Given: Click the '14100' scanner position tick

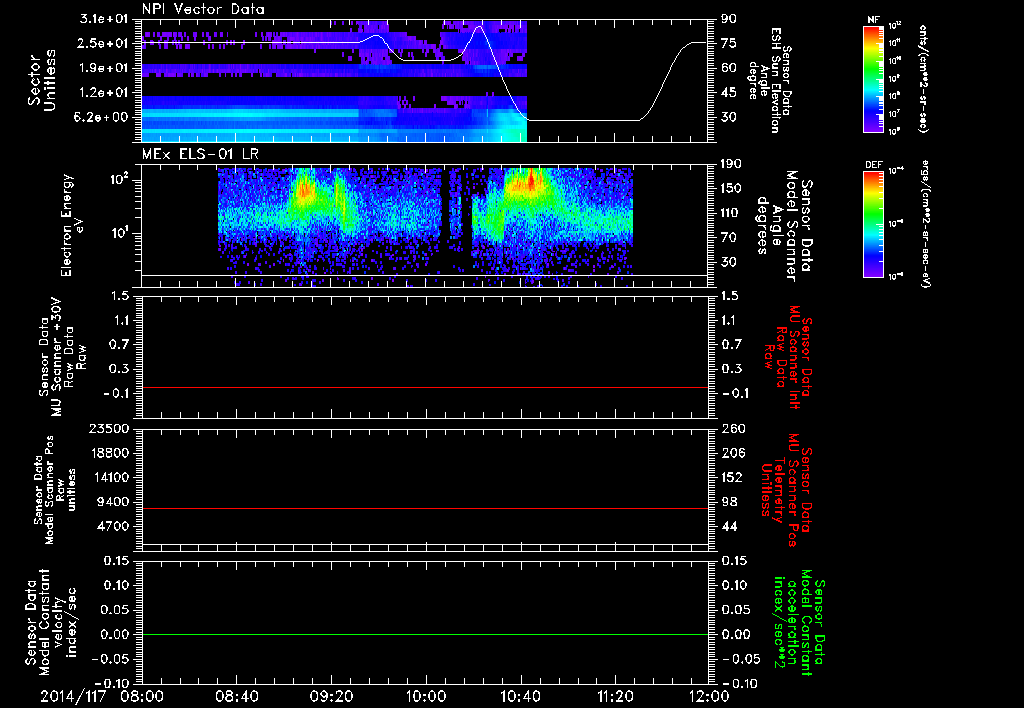Looking at the screenshot, I should [x=108, y=477].
